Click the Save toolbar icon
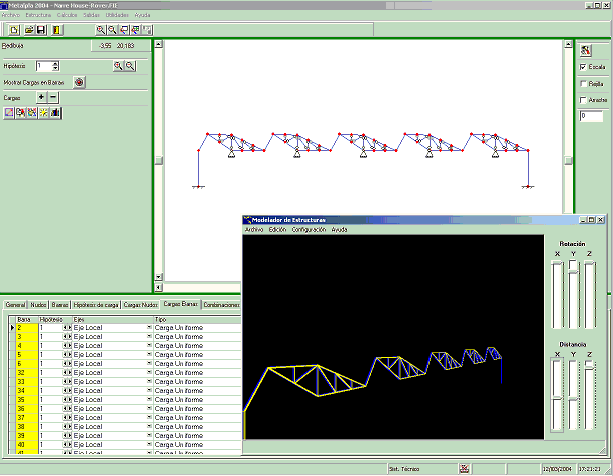 click(x=41, y=30)
